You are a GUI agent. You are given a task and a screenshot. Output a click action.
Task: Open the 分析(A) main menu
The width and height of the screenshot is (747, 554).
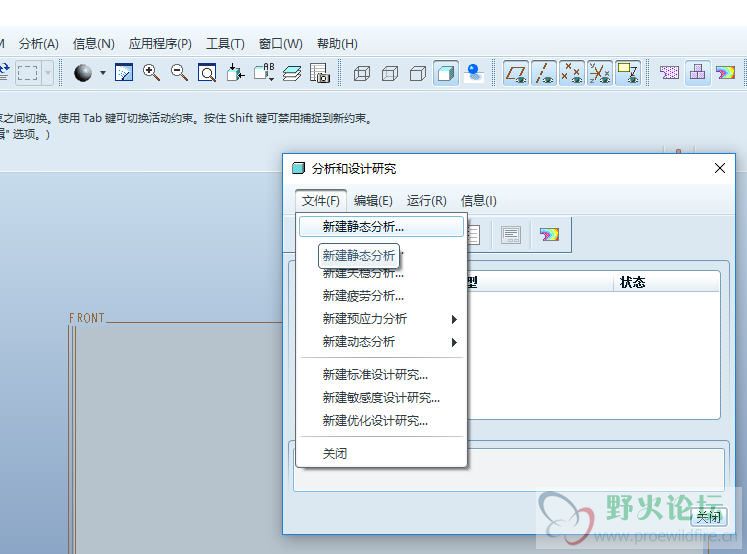pos(39,44)
